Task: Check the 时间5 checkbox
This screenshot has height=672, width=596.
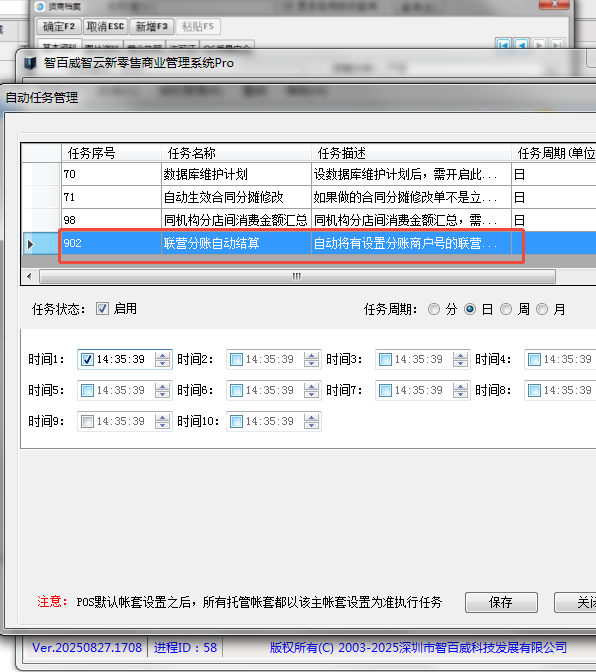Action: pos(87,390)
